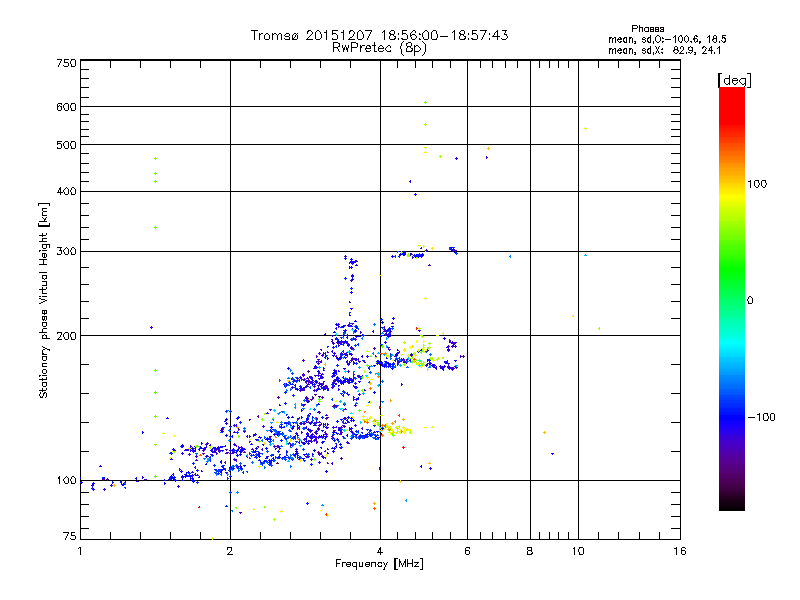This screenshot has width=800, height=600.
Task: Click the x-axis tick label '1'
Action: tap(80, 551)
